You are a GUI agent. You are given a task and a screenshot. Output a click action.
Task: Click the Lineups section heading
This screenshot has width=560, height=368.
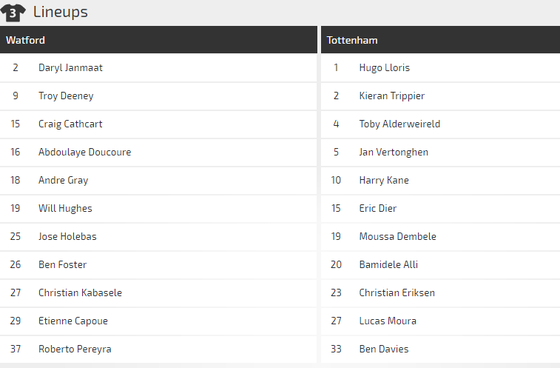(60, 12)
